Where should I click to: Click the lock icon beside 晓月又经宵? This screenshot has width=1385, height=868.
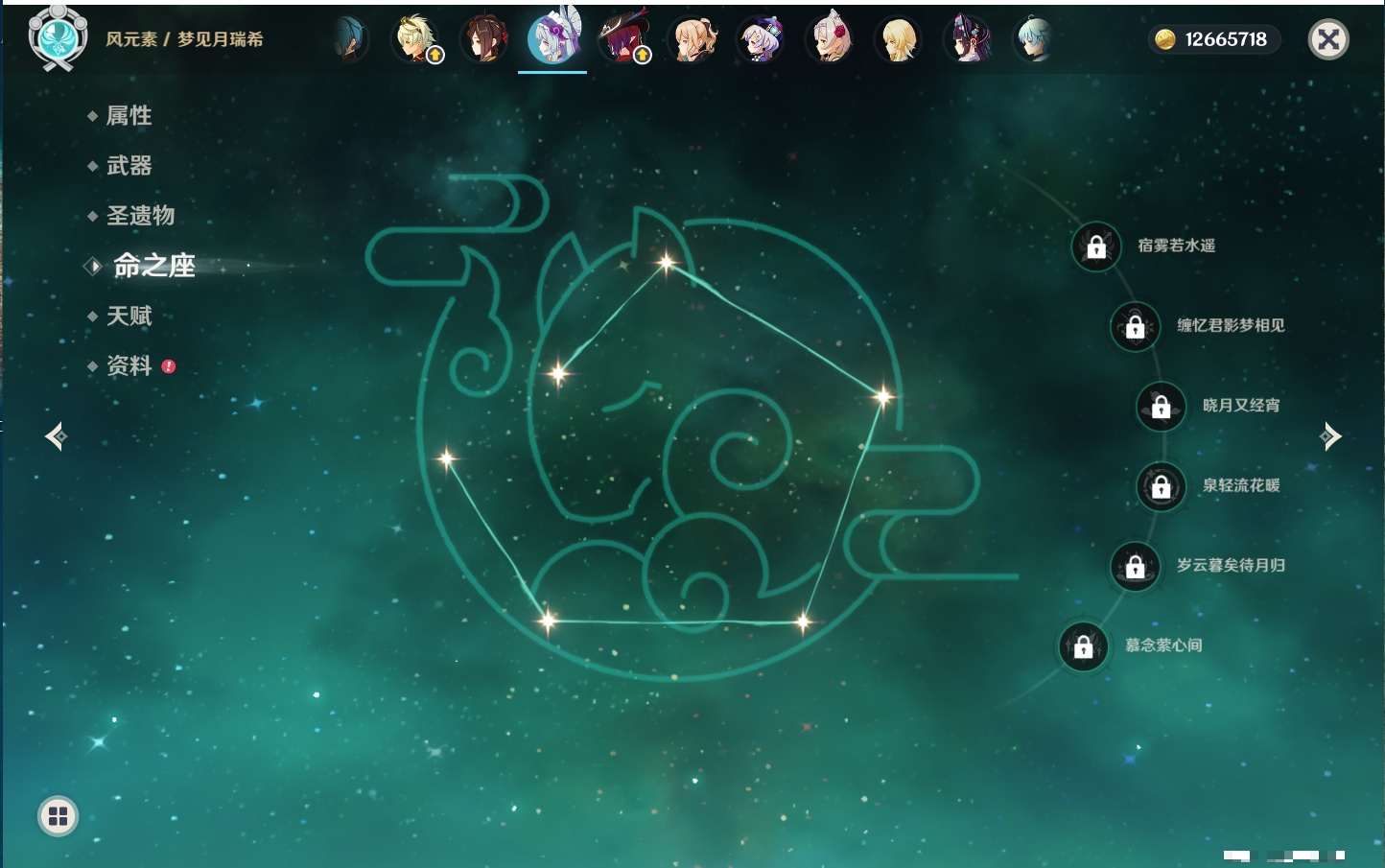click(x=1162, y=406)
